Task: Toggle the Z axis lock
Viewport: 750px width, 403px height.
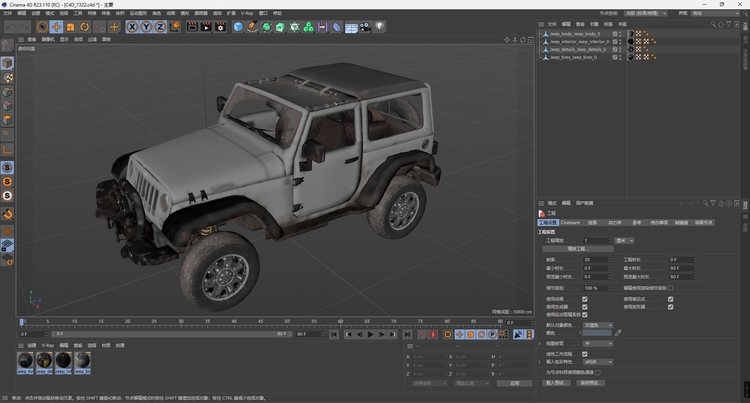Action: (160, 27)
